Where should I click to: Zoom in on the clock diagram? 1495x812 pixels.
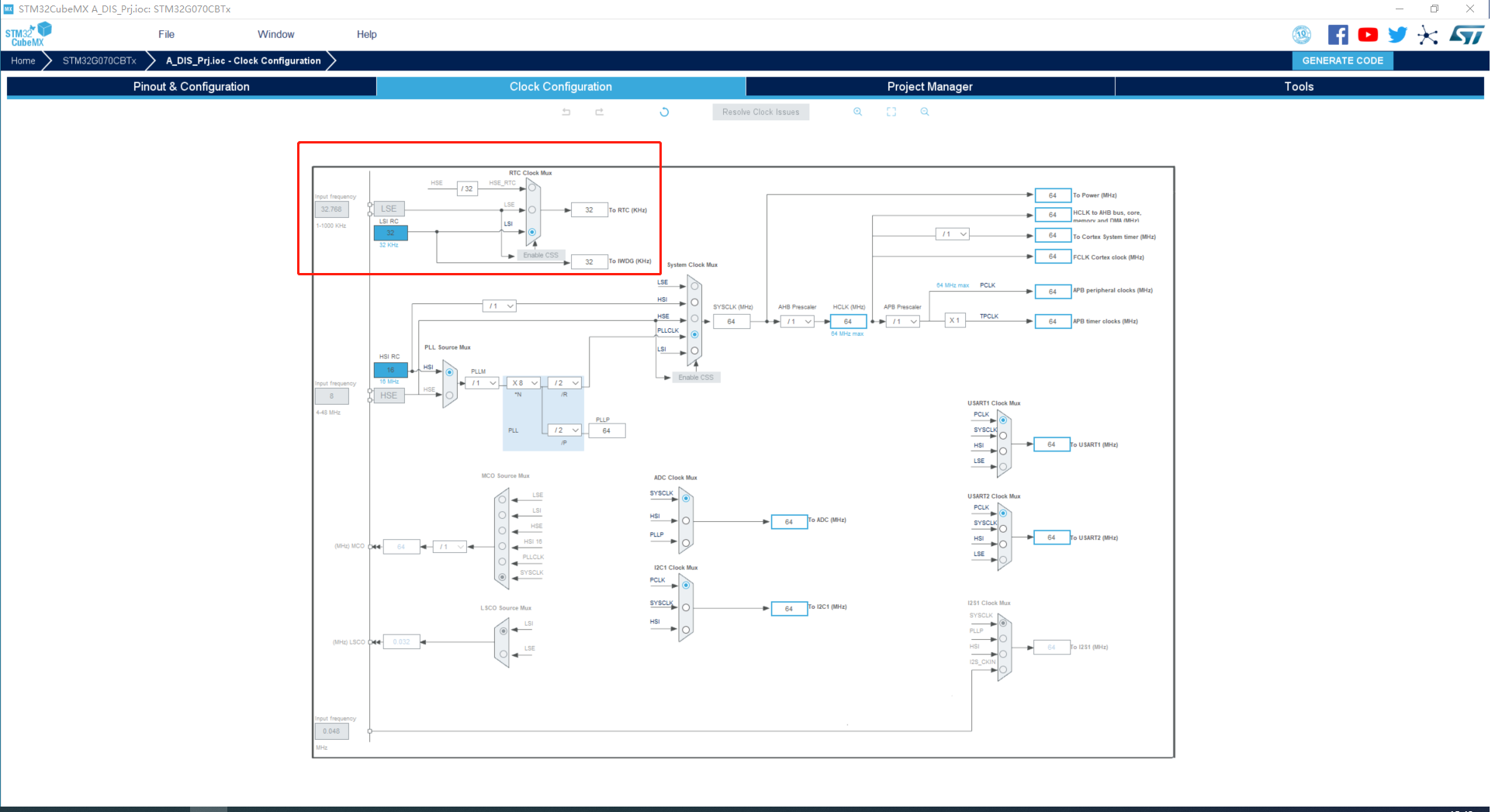click(x=857, y=112)
